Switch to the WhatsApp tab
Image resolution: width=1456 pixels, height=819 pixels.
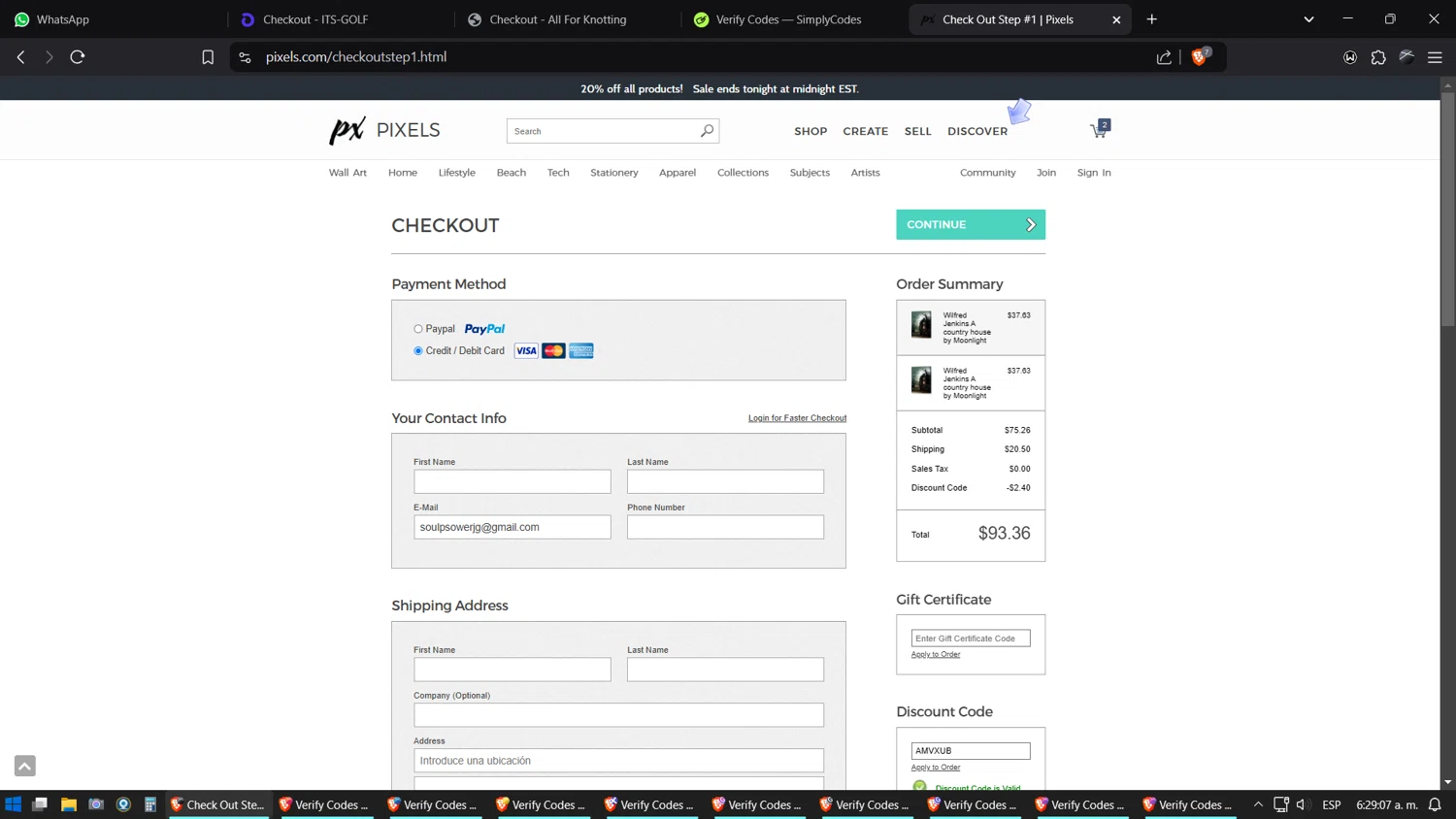pyautogui.click(x=113, y=19)
